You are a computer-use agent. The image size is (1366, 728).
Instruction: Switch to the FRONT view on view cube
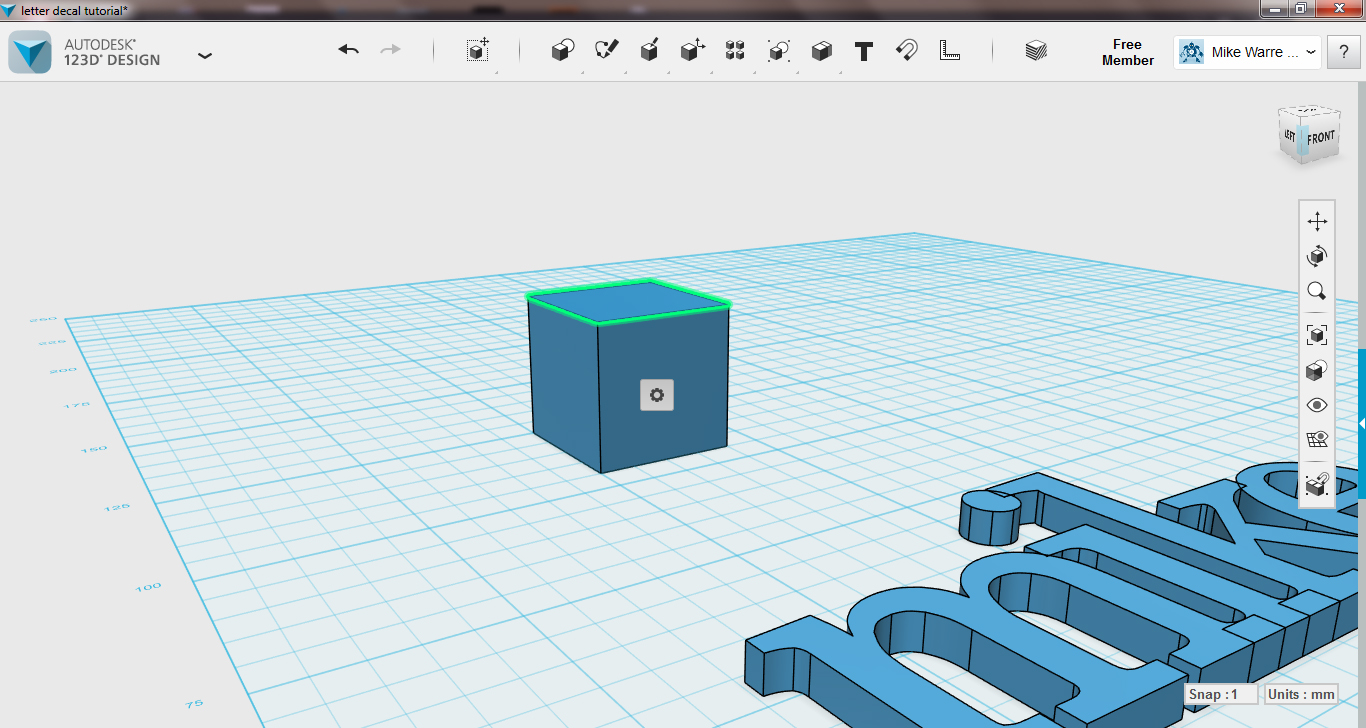pos(1320,137)
